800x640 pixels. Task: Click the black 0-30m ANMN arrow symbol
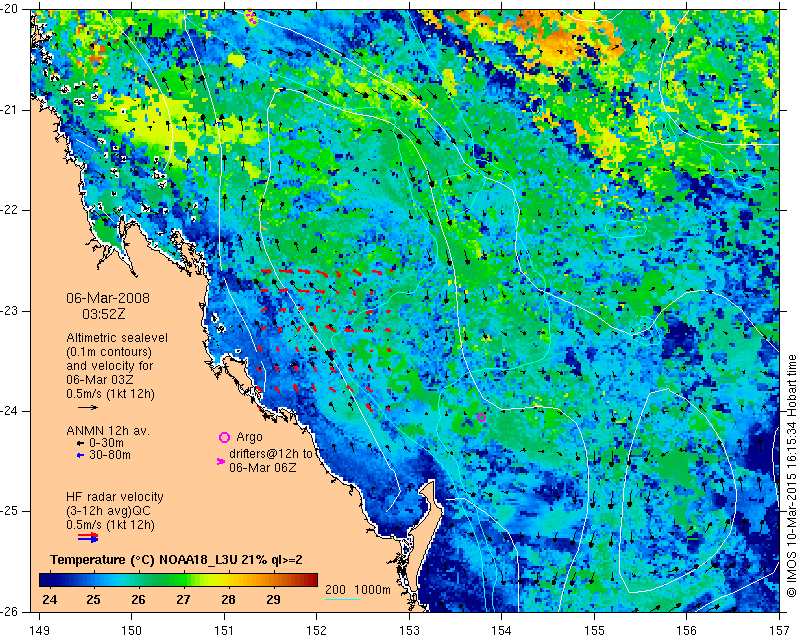[80, 444]
